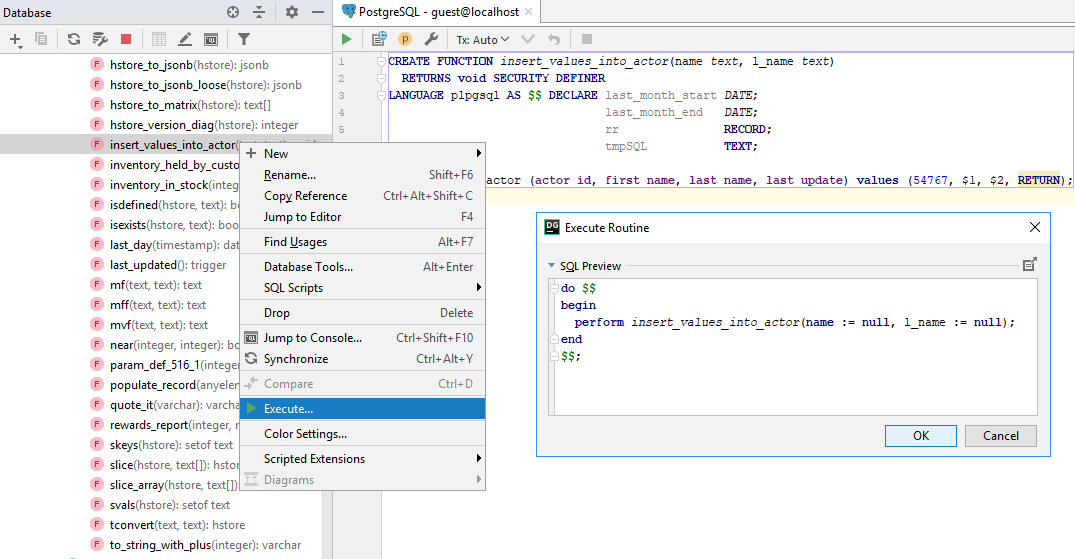
Task: Open Color Settings... menu entry
Action: (362, 433)
